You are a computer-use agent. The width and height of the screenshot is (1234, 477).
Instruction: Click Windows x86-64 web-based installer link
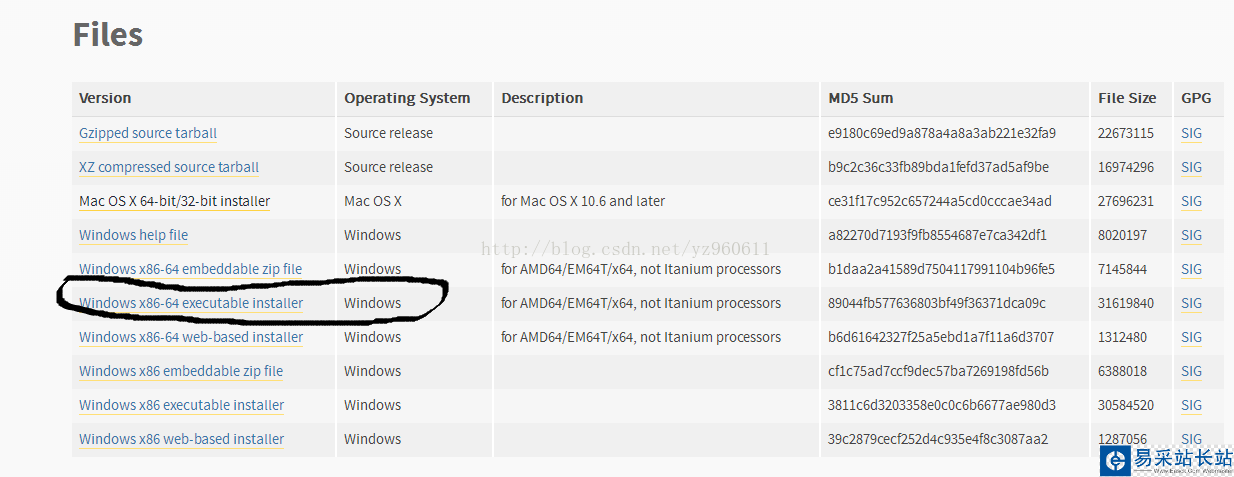click(191, 337)
